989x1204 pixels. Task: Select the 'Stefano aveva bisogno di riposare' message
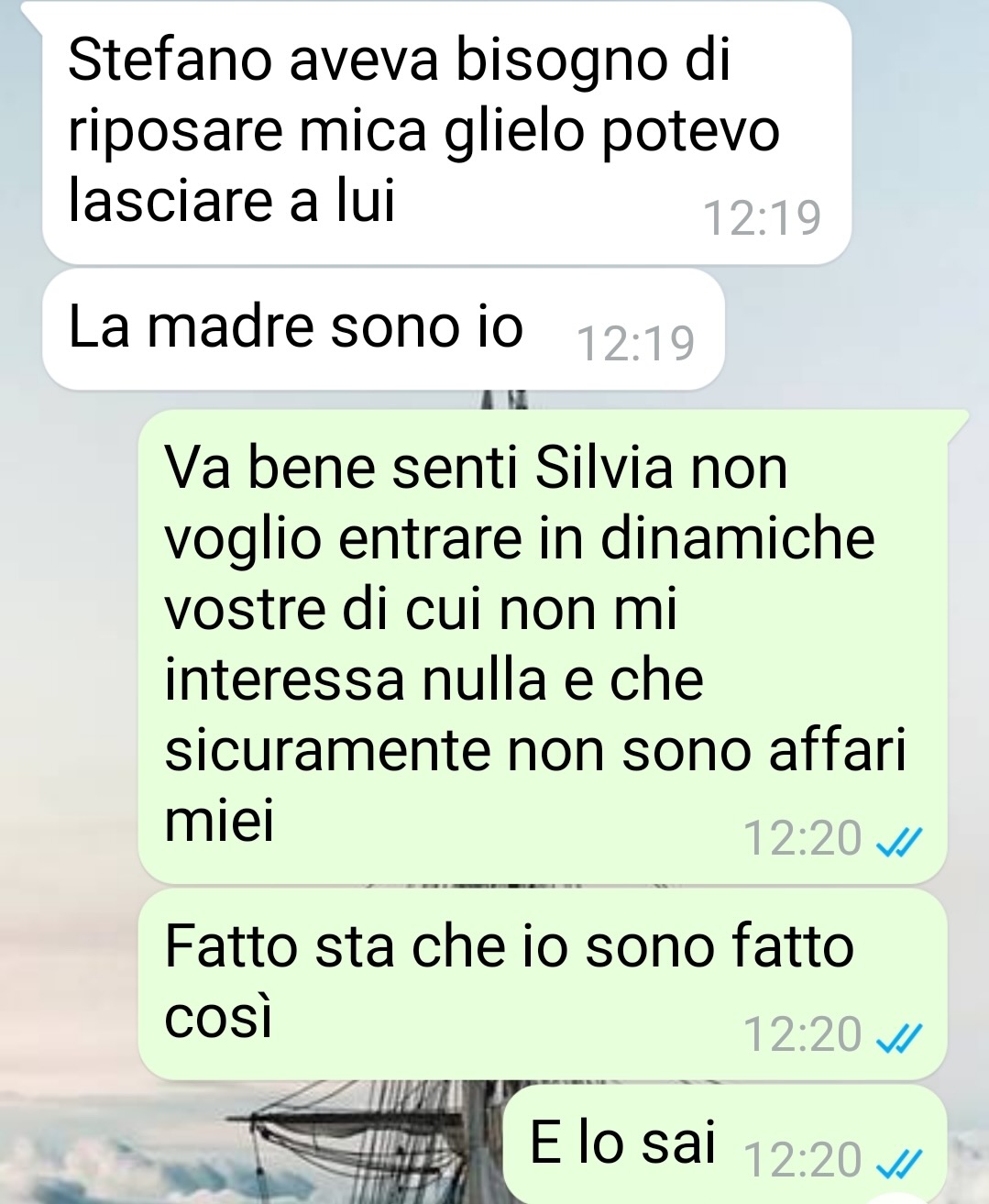(x=447, y=132)
